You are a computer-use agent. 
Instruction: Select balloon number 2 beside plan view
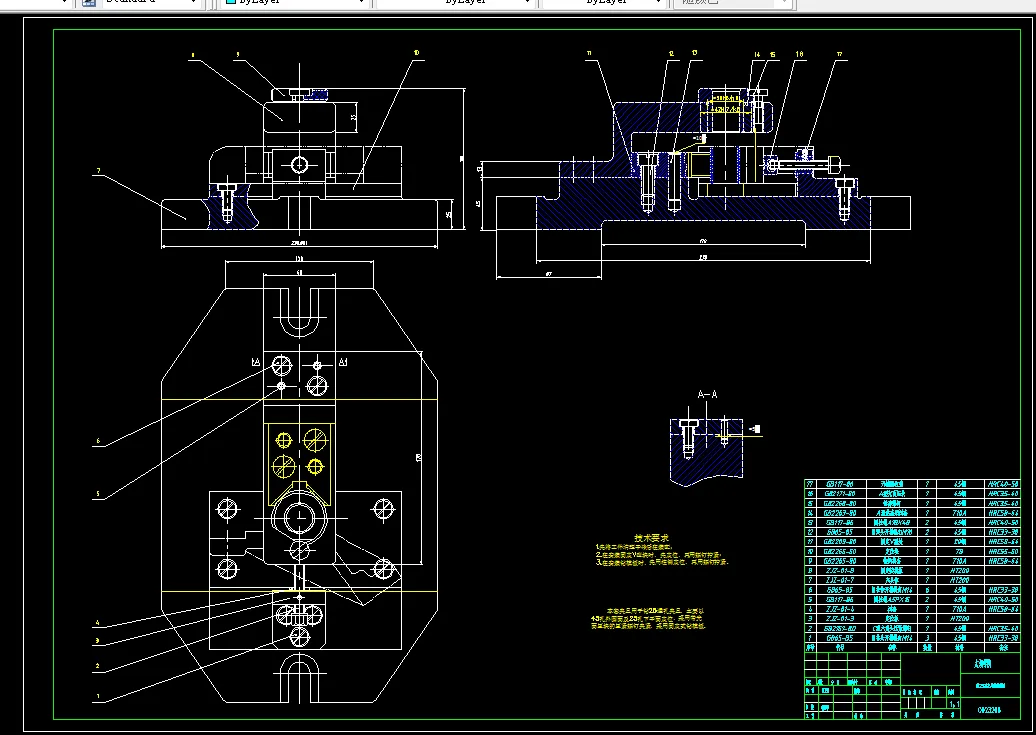(98, 666)
